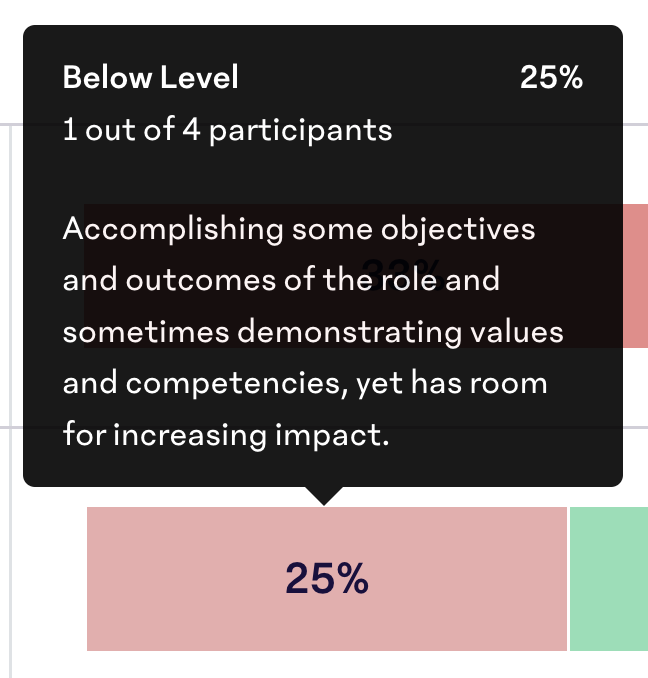This screenshot has width=648, height=678.
Task: Click the right end of the pink bar
Action: 561,579
